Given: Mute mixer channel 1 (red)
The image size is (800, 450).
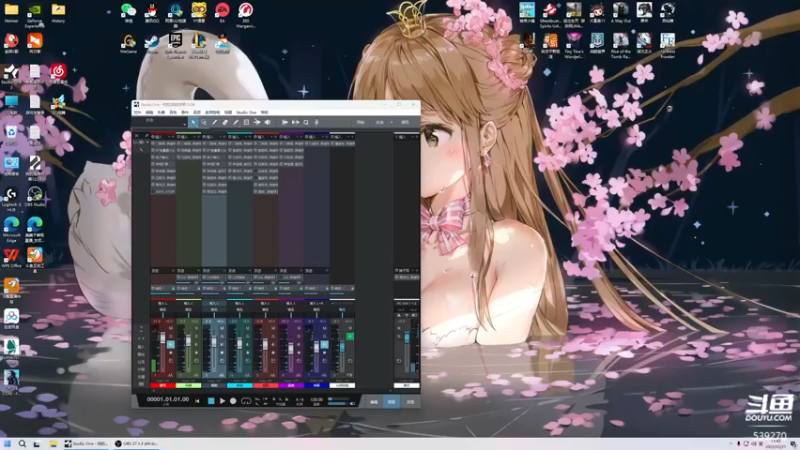Looking at the screenshot, I should tap(170, 328).
